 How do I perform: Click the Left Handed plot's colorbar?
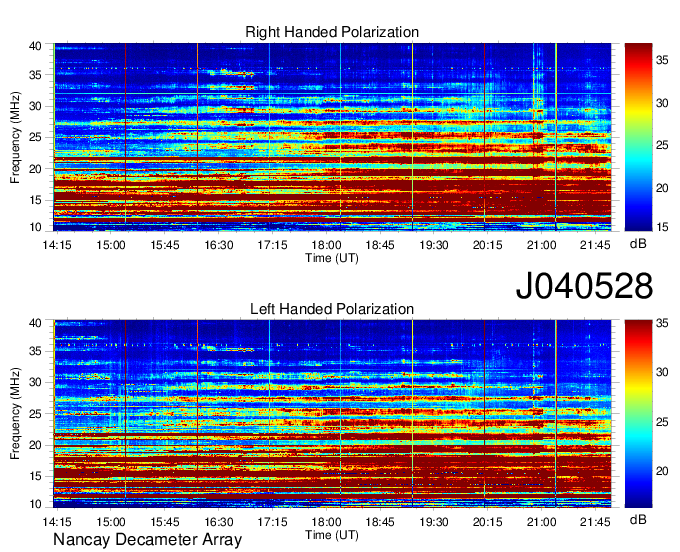point(638,414)
